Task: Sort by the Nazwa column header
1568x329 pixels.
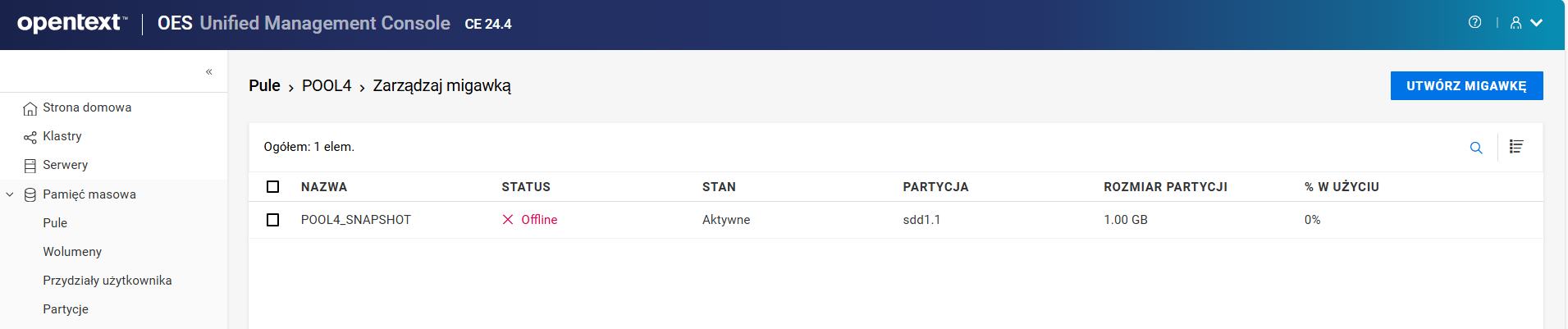Action: pyautogui.click(x=324, y=187)
